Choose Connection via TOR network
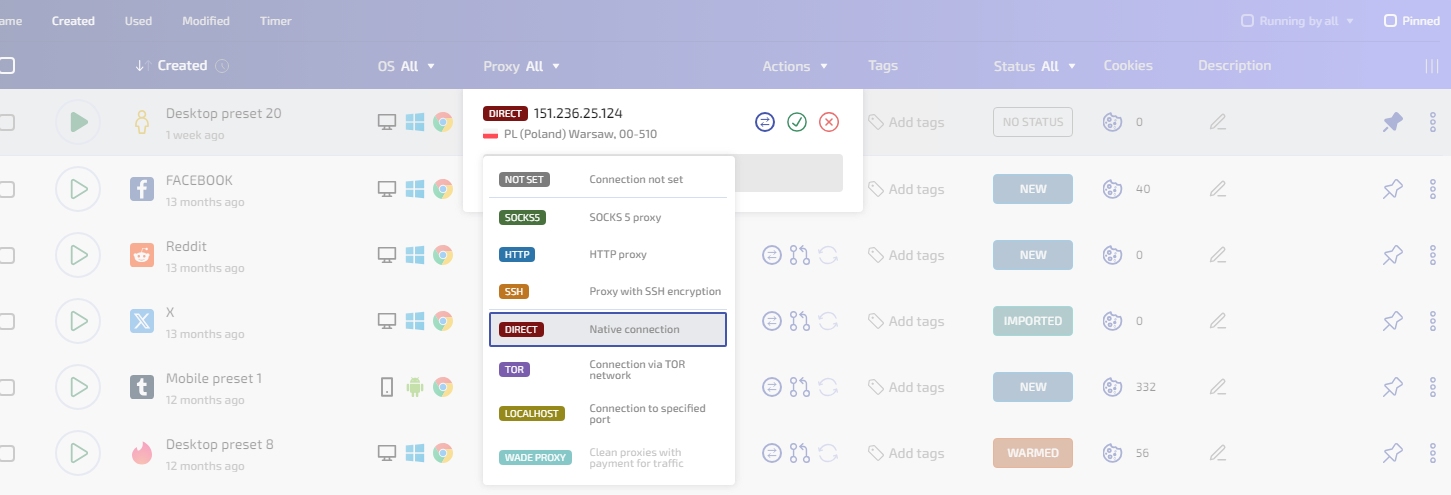 click(x=608, y=369)
